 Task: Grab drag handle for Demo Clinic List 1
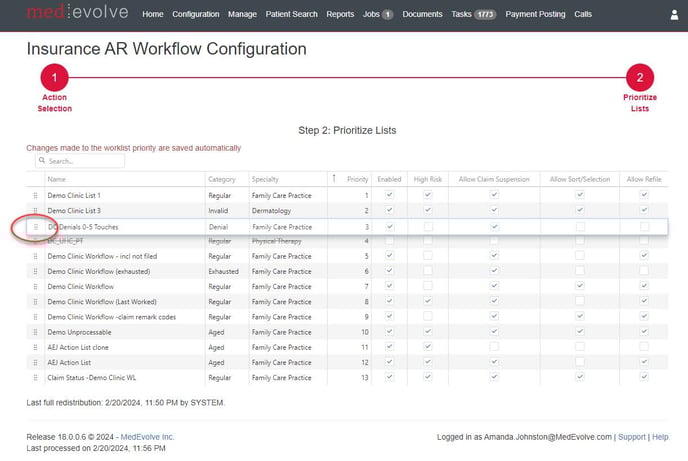pos(36,195)
